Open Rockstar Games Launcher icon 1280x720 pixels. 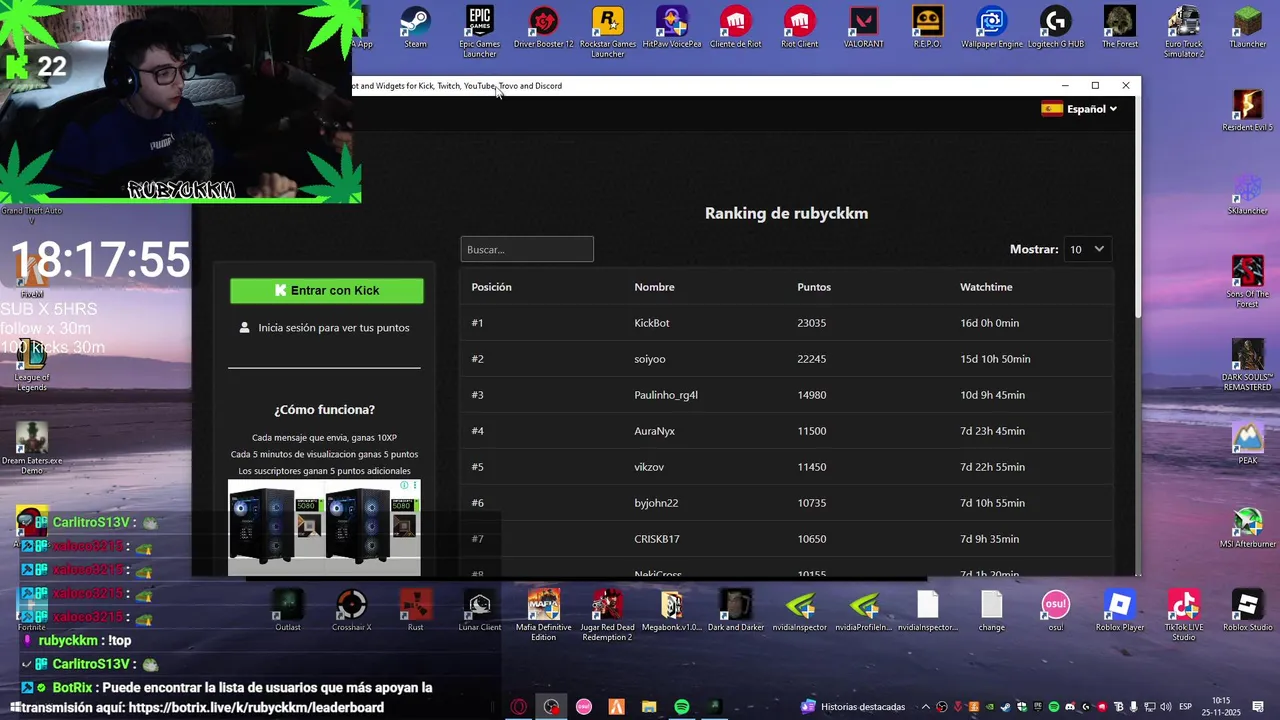tap(608, 31)
